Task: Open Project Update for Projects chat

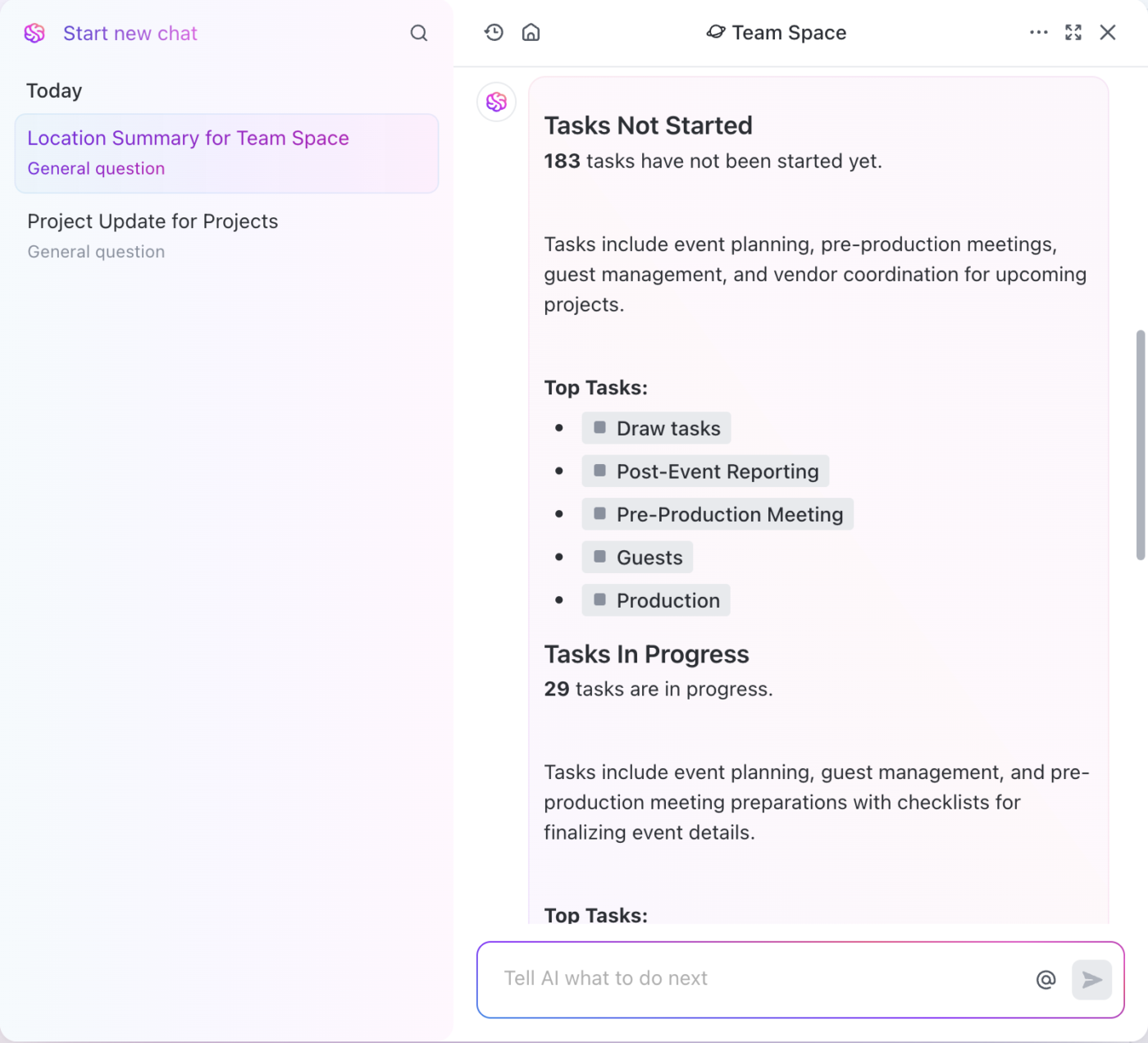Action: (227, 236)
